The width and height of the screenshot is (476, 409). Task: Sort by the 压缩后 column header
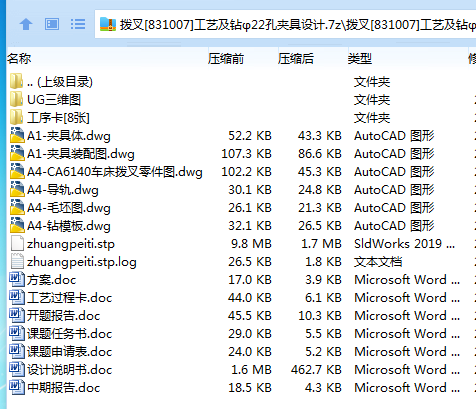click(x=296, y=59)
